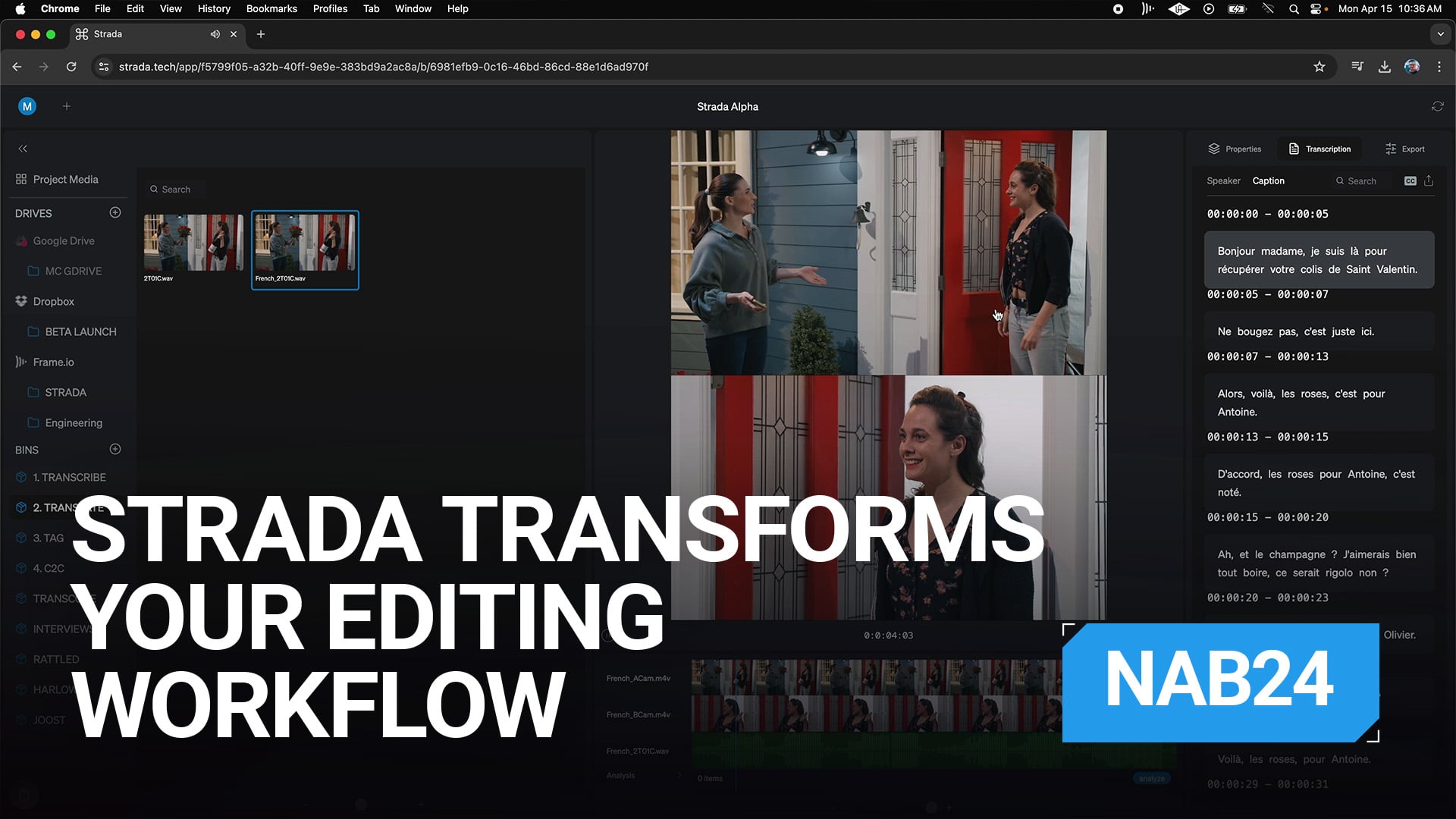Add a new drive with plus icon

(115, 212)
